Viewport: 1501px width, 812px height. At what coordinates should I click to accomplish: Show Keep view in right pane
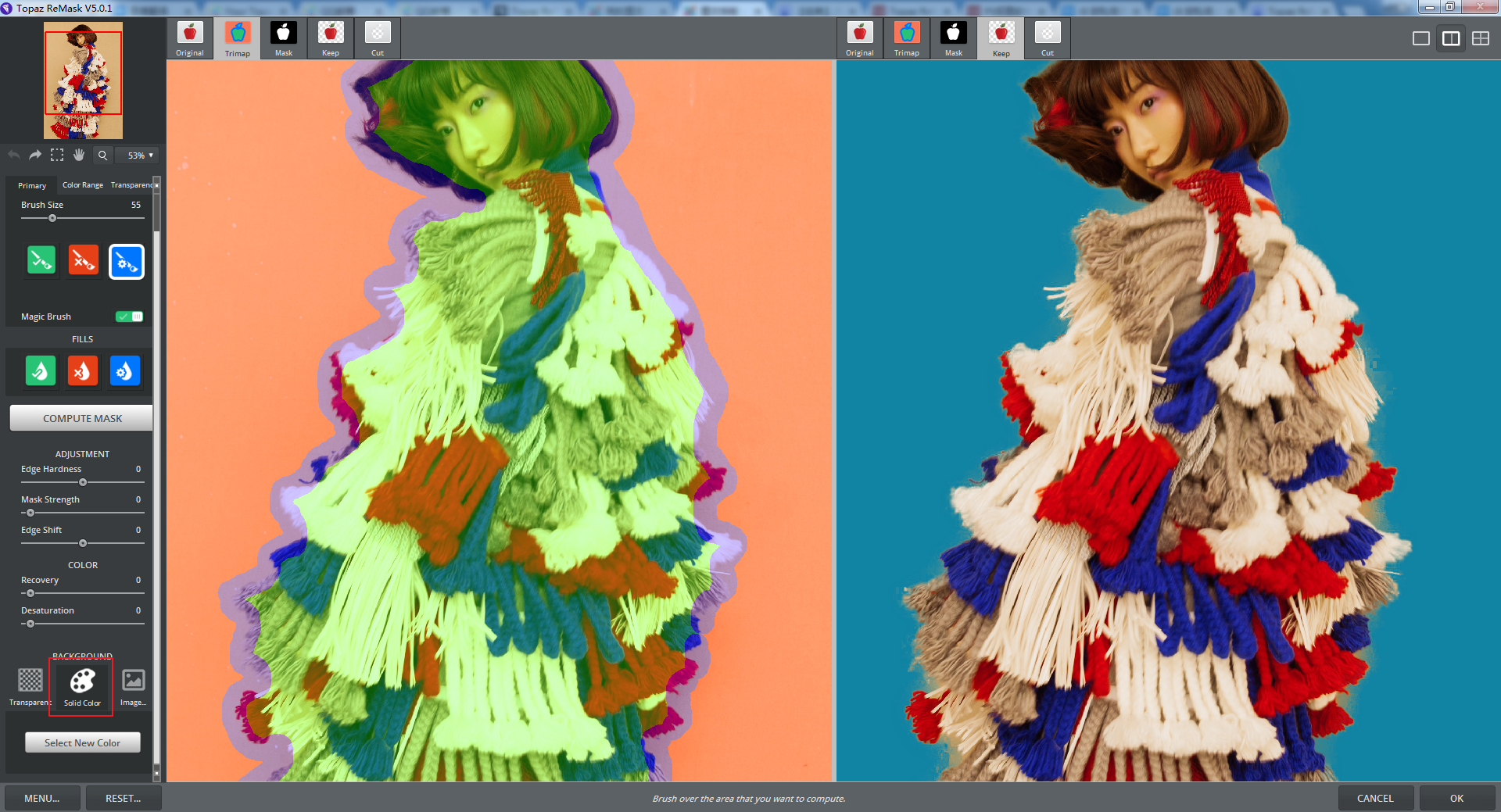pos(1001,38)
